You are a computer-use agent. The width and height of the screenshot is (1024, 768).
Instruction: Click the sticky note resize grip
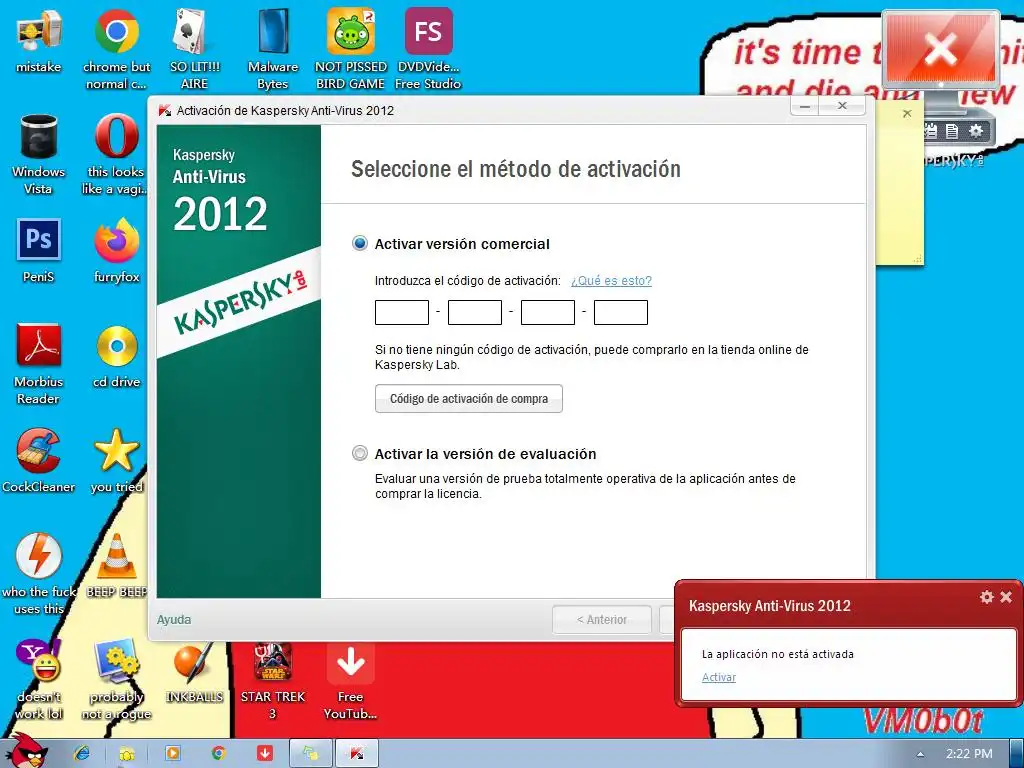918,259
